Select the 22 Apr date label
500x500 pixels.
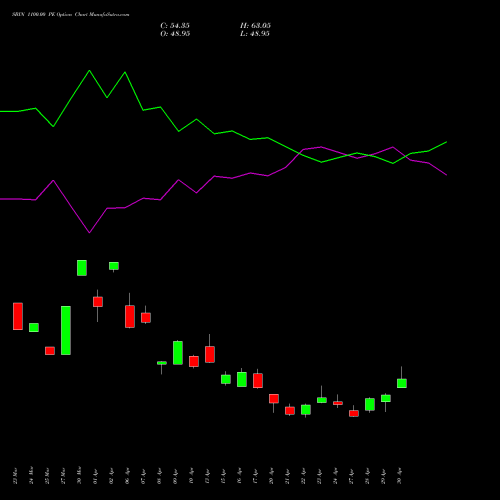(x=303, y=476)
